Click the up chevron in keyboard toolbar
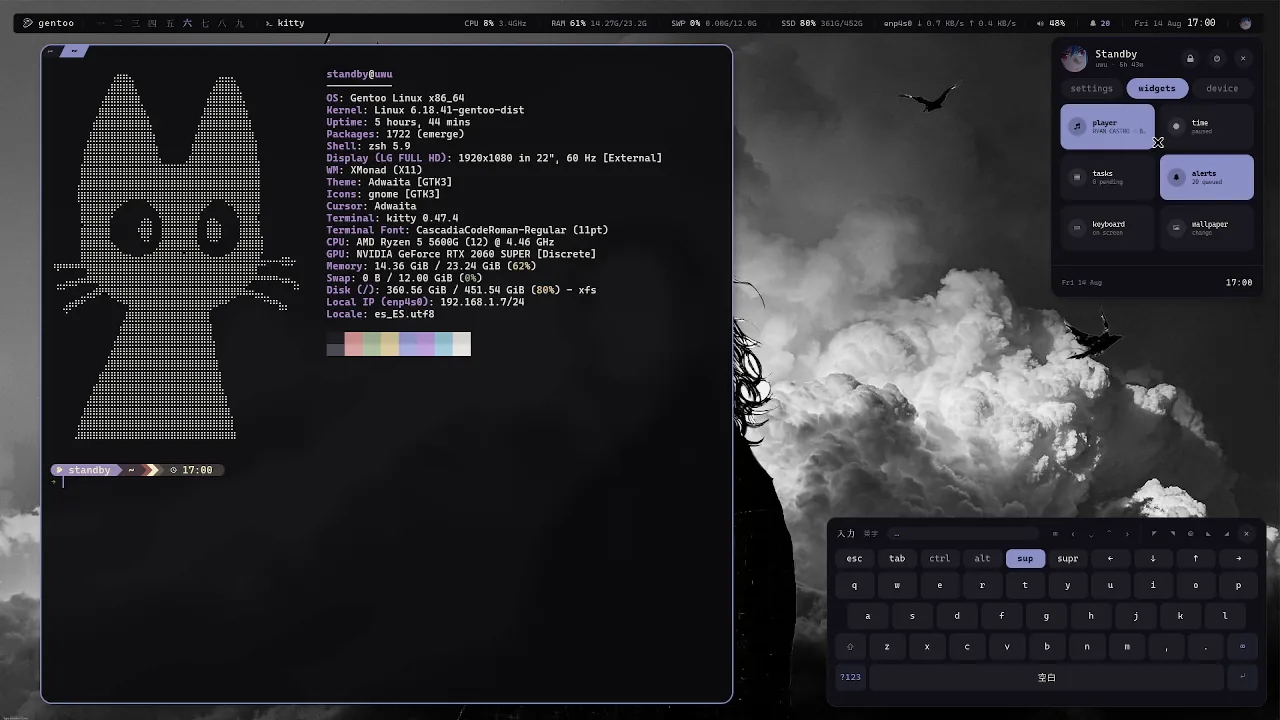Image resolution: width=1280 pixels, height=720 pixels. (1109, 532)
